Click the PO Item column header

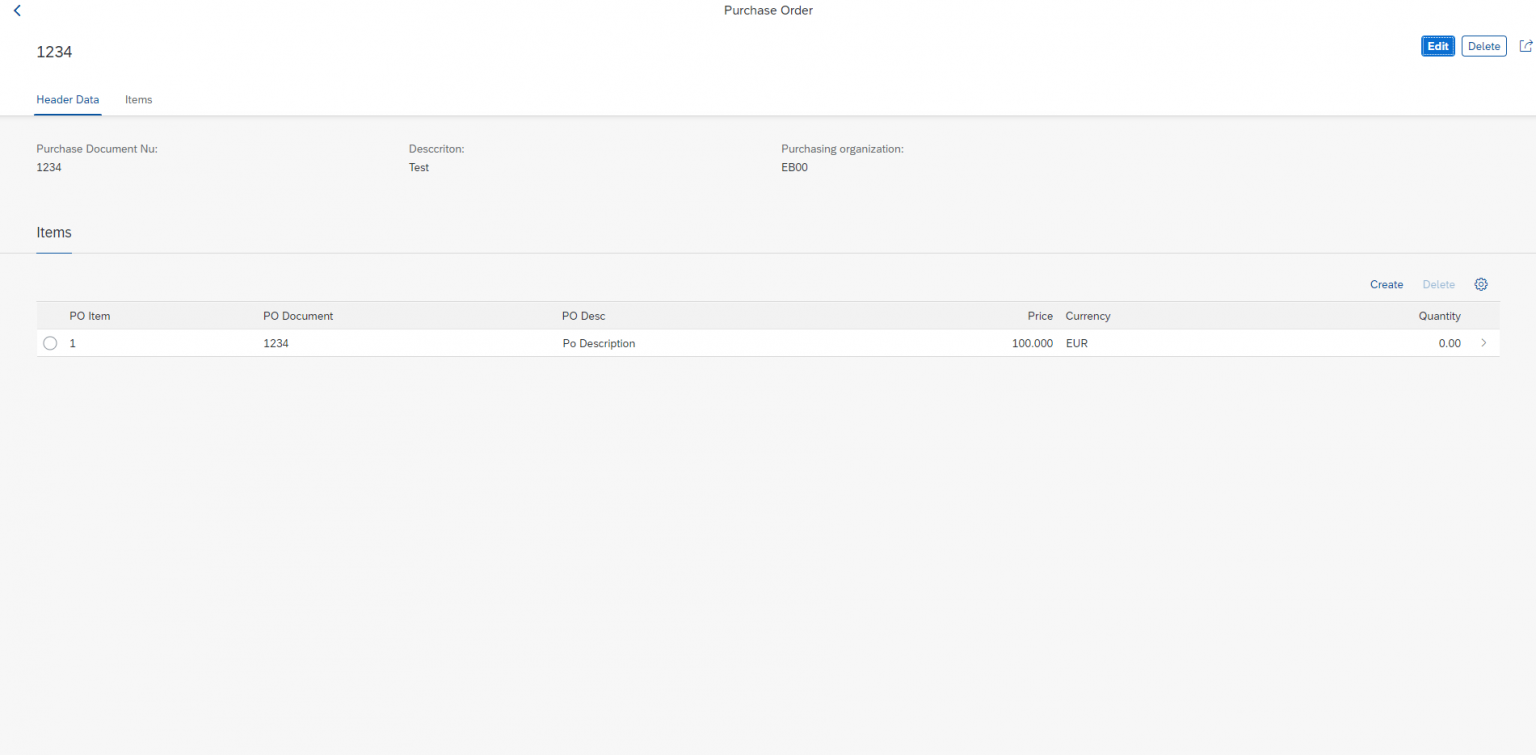click(89, 315)
